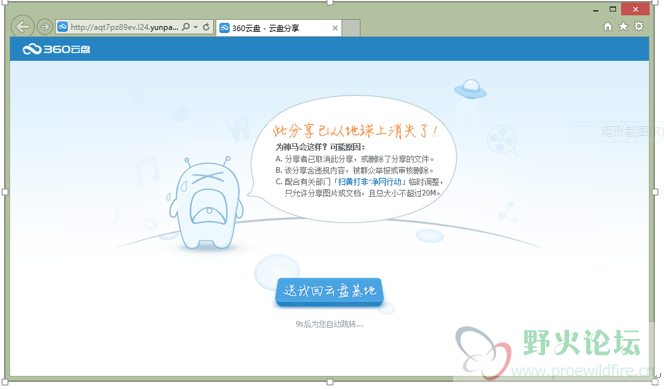Viewport: 664px width, 389px height.
Task: Click the UFO illustration above the bubble
Action: [x=470, y=88]
